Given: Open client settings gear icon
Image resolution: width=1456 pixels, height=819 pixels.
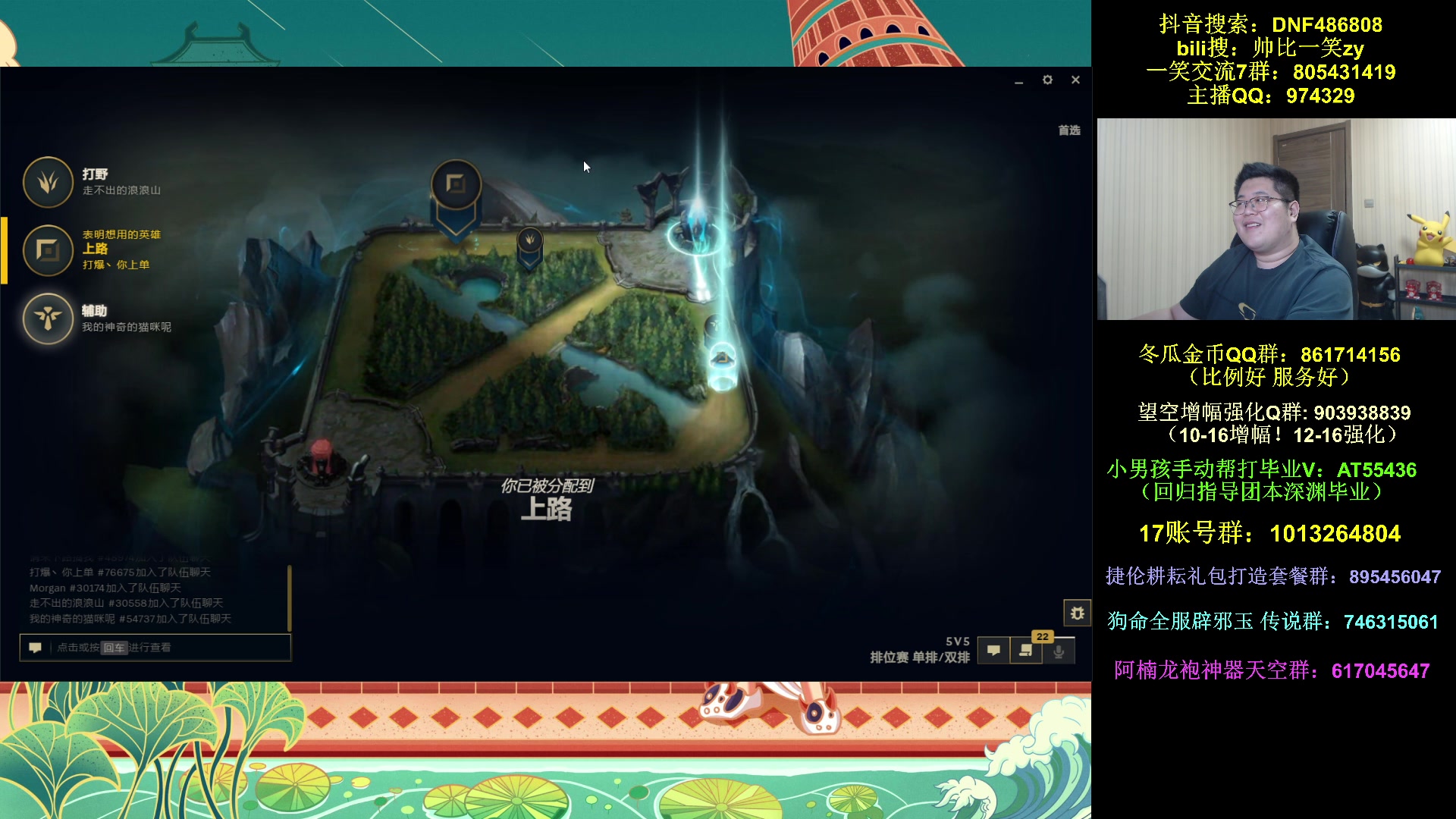Looking at the screenshot, I should 1047,80.
